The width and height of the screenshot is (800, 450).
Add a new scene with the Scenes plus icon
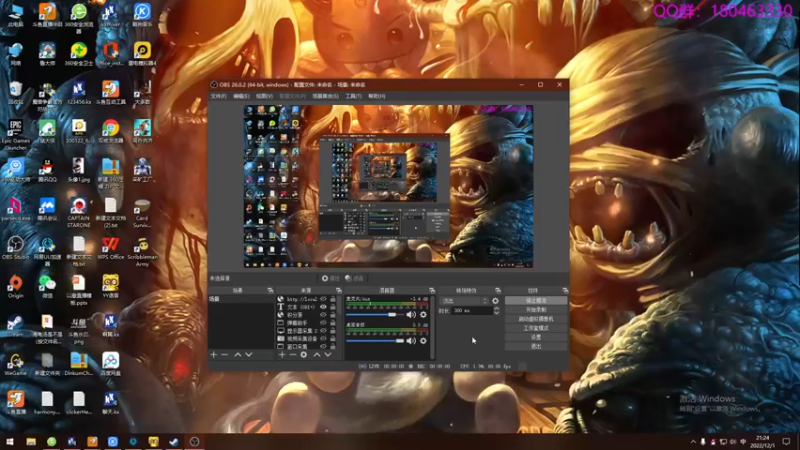[x=214, y=355]
